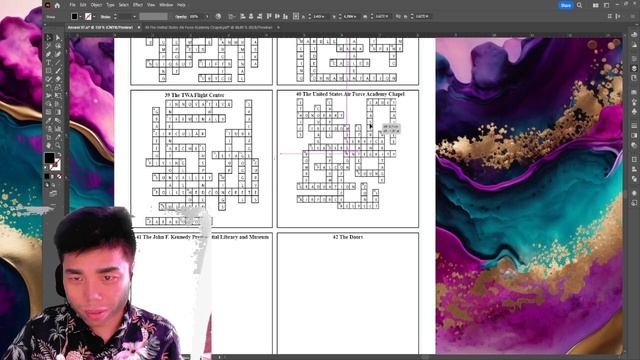Viewport: 640px width, 360px height.
Task: Select the Selection tool arrow
Action: point(49,38)
